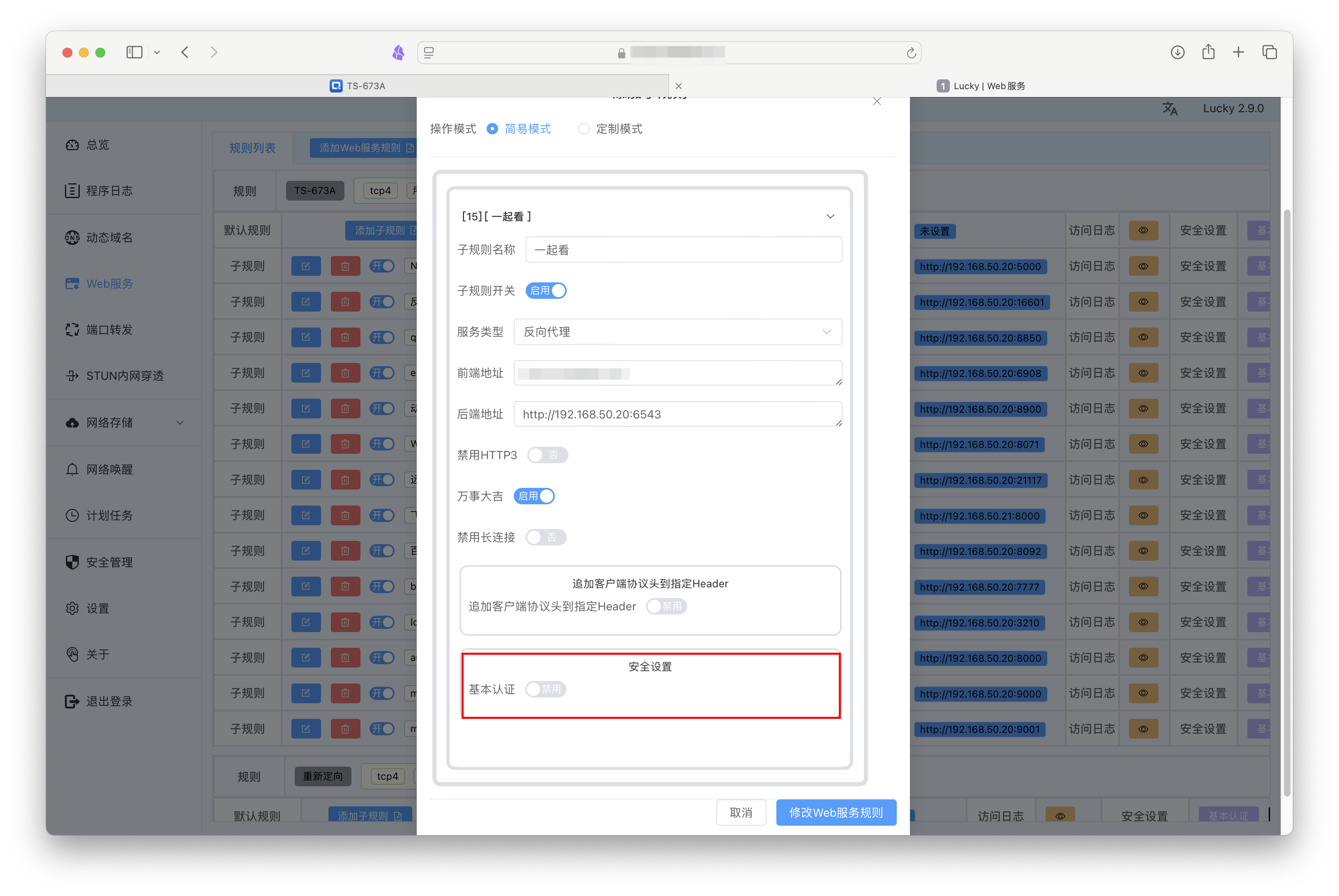
Task: Open 设置 settings in sidebar
Action: click(x=87, y=609)
